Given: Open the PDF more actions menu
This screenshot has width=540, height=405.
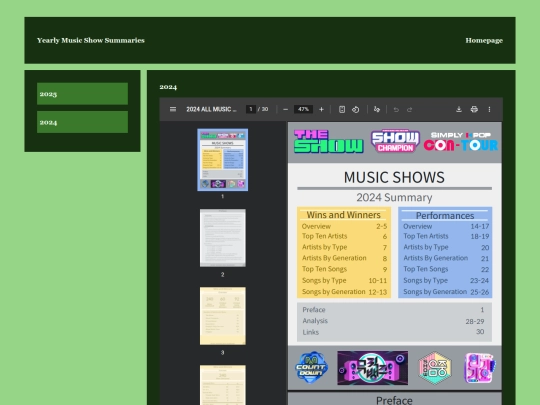Looking at the screenshot, I should coord(489,109).
